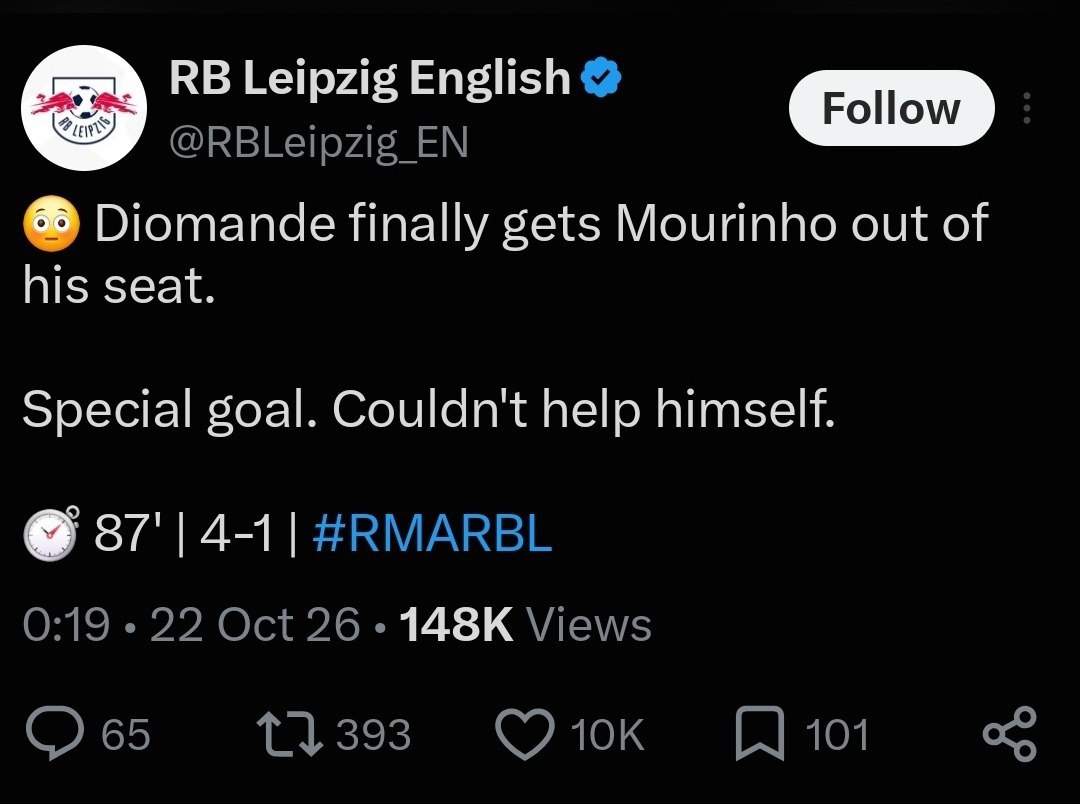
Task: Click the 10K likes count
Action: click(608, 734)
